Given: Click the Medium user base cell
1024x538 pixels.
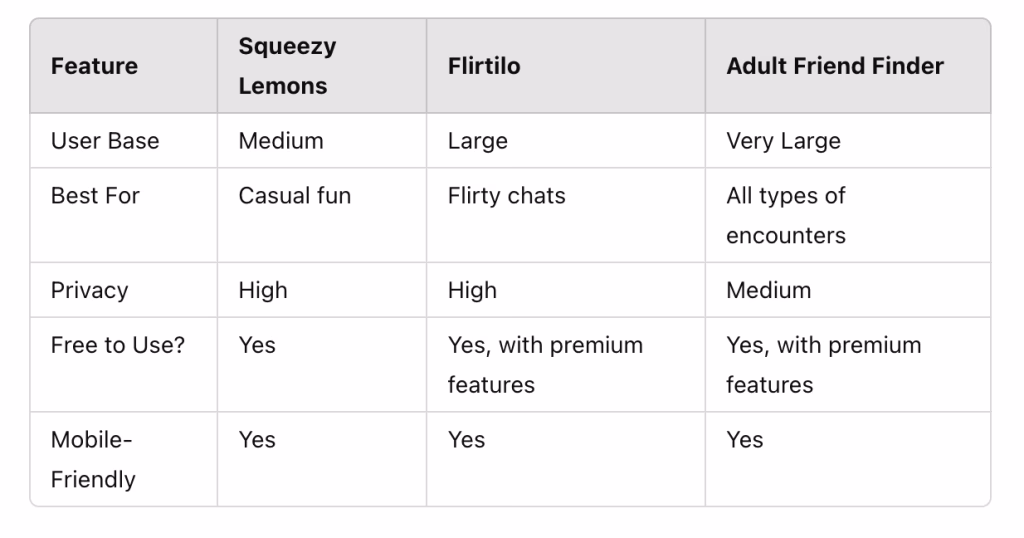Looking at the screenshot, I should click(281, 141).
